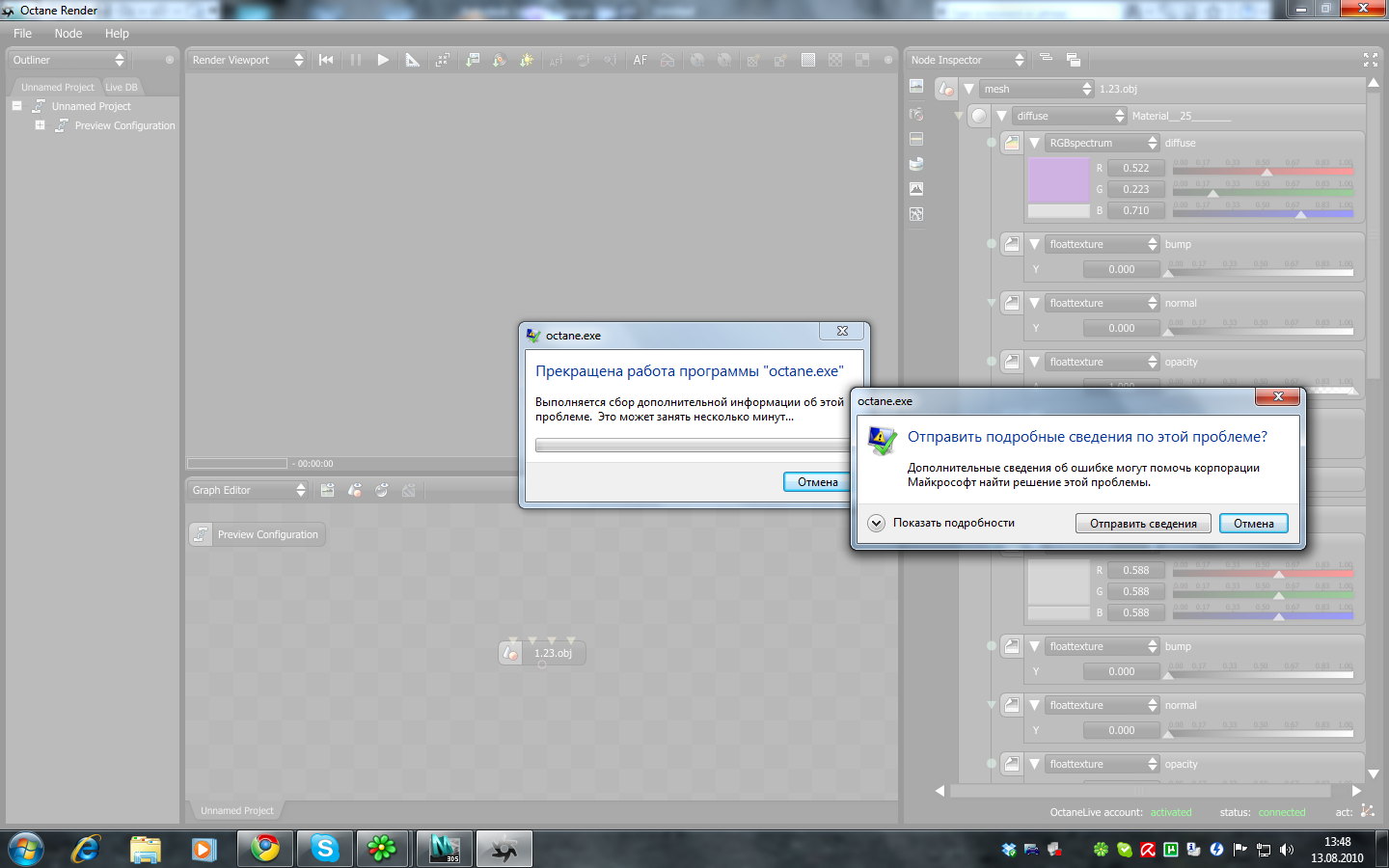Click the R value field showing 0.522
This screenshot has width=1389, height=868.
1135,168
